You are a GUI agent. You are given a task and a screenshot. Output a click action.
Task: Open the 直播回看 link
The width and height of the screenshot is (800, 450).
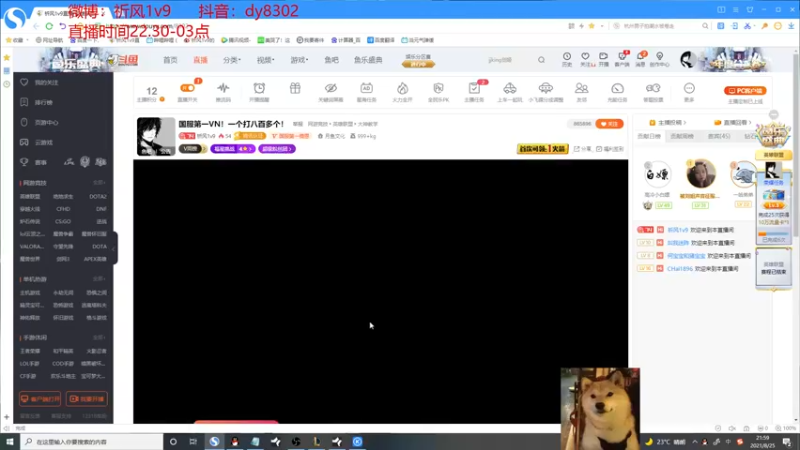coord(733,122)
